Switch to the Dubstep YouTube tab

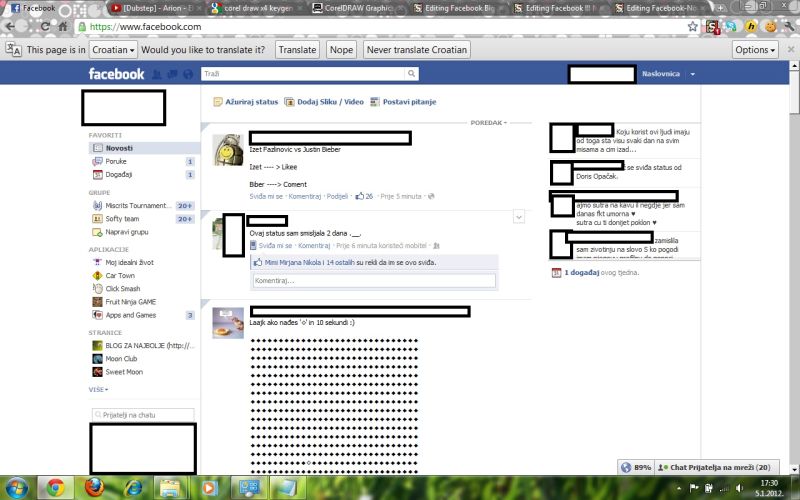click(155, 8)
